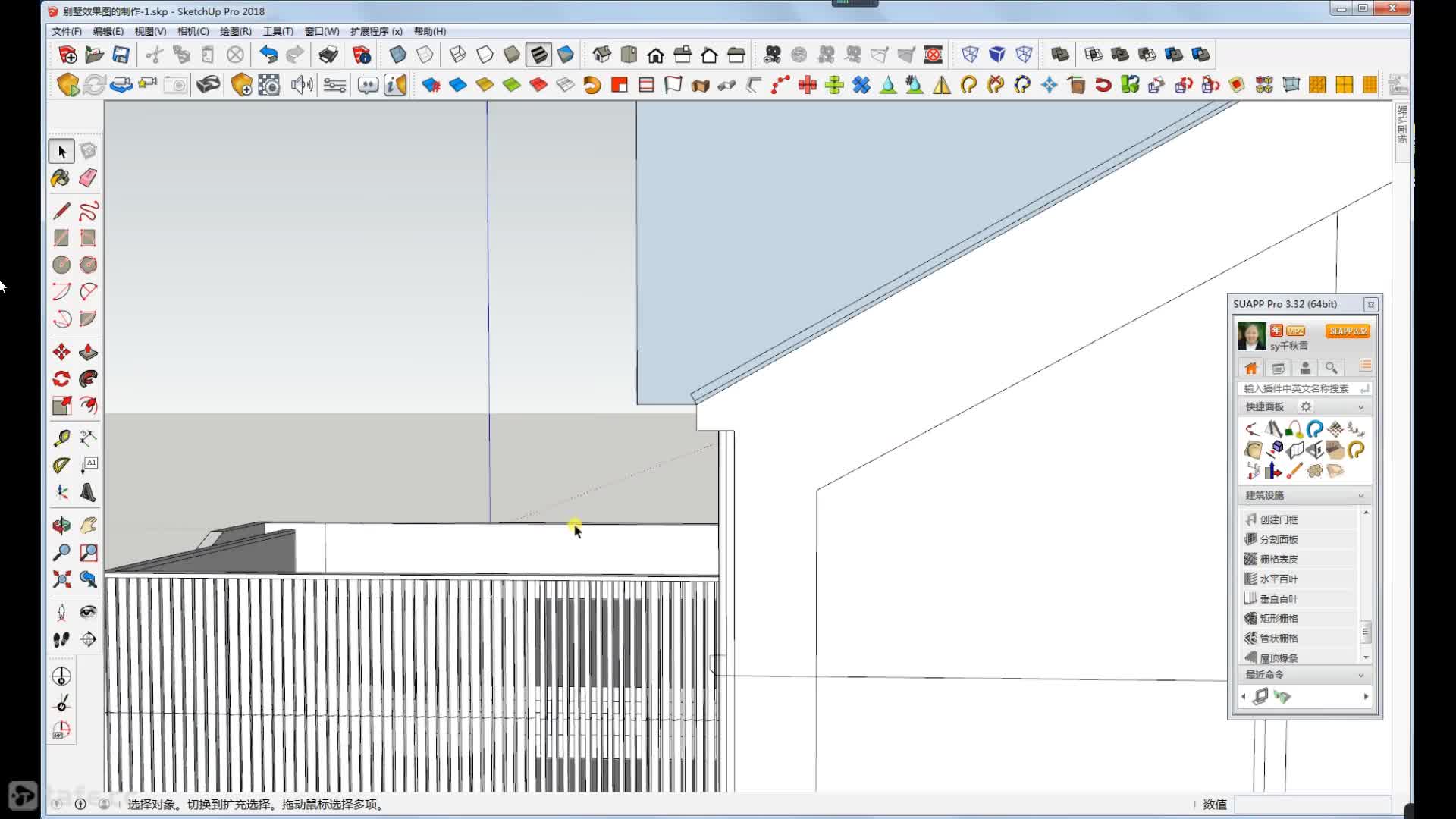Select the Walk footprints tool
Image resolution: width=1456 pixels, height=819 pixels.
61,639
